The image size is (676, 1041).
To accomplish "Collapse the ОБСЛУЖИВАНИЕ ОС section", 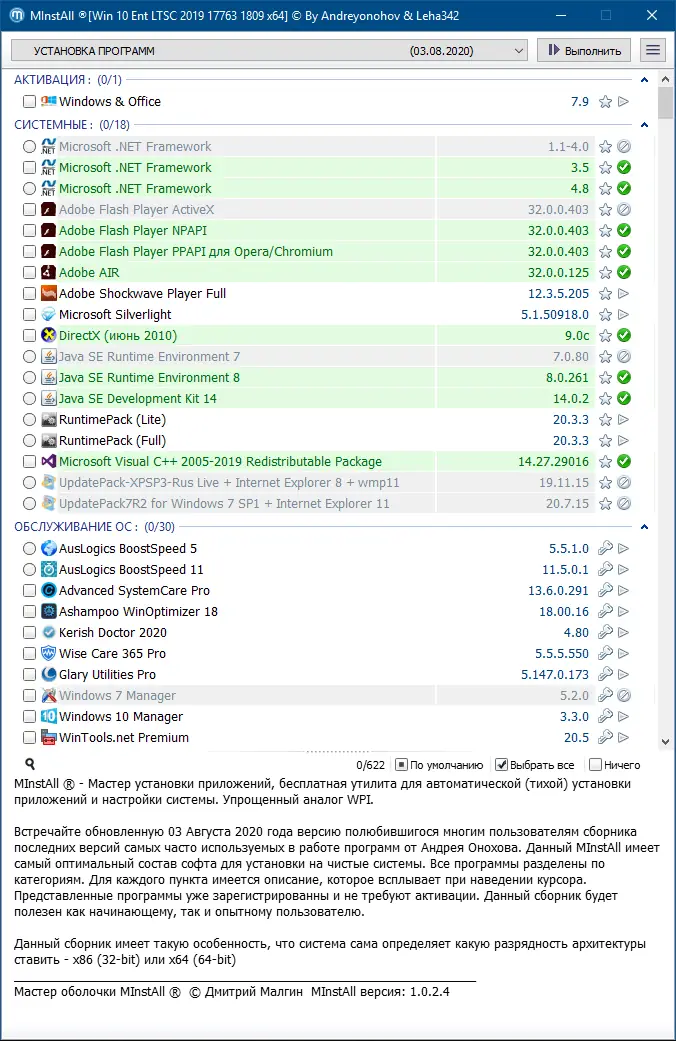I will [x=644, y=527].
